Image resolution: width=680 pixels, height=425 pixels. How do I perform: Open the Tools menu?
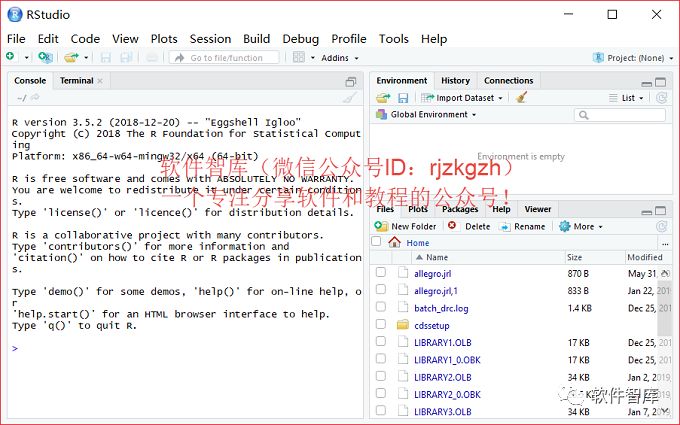pyautogui.click(x=394, y=39)
